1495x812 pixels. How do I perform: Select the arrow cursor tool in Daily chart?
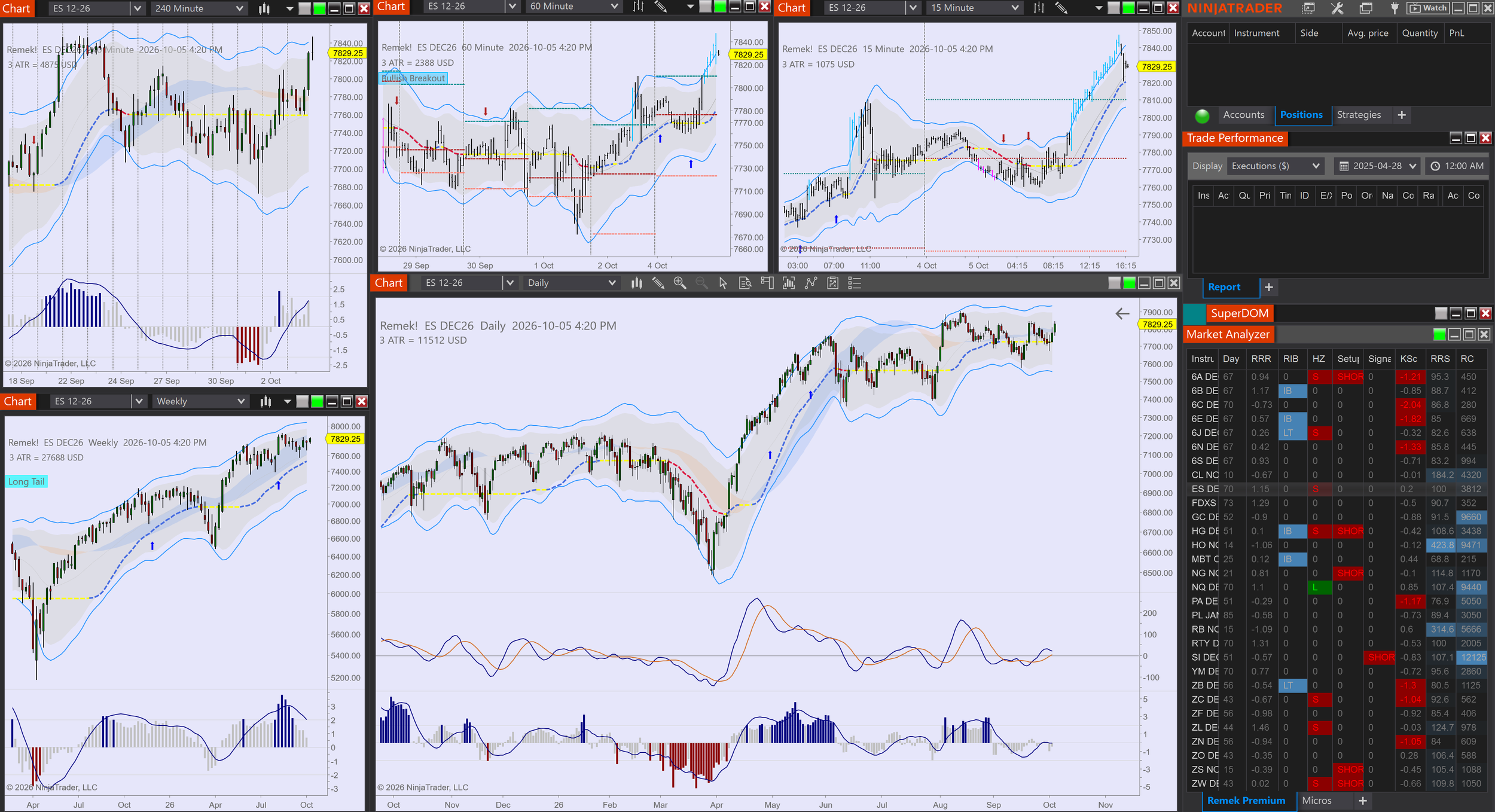(x=723, y=283)
